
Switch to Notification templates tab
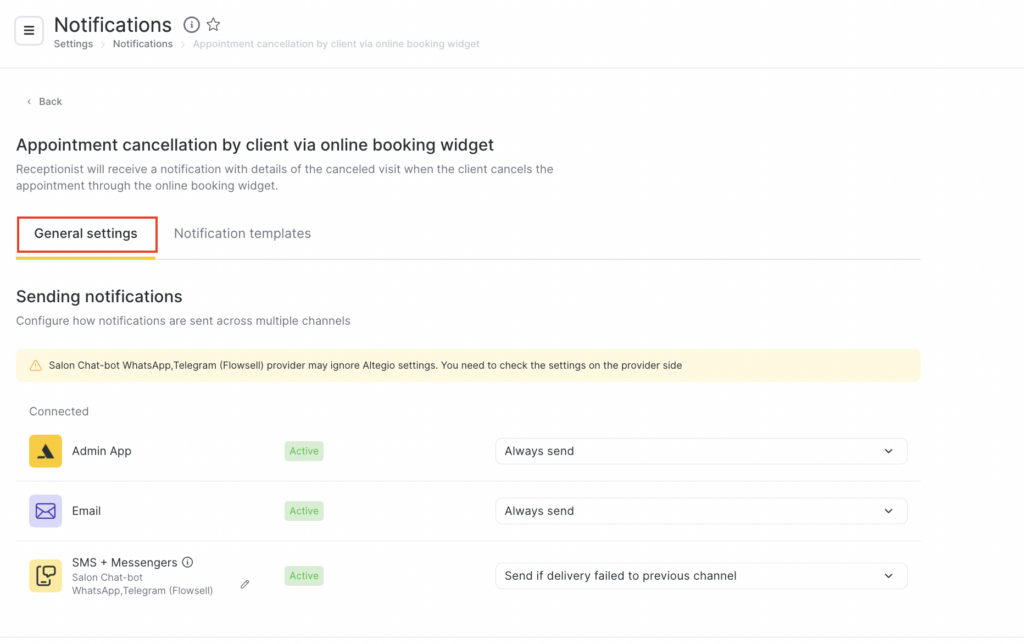coord(242,234)
